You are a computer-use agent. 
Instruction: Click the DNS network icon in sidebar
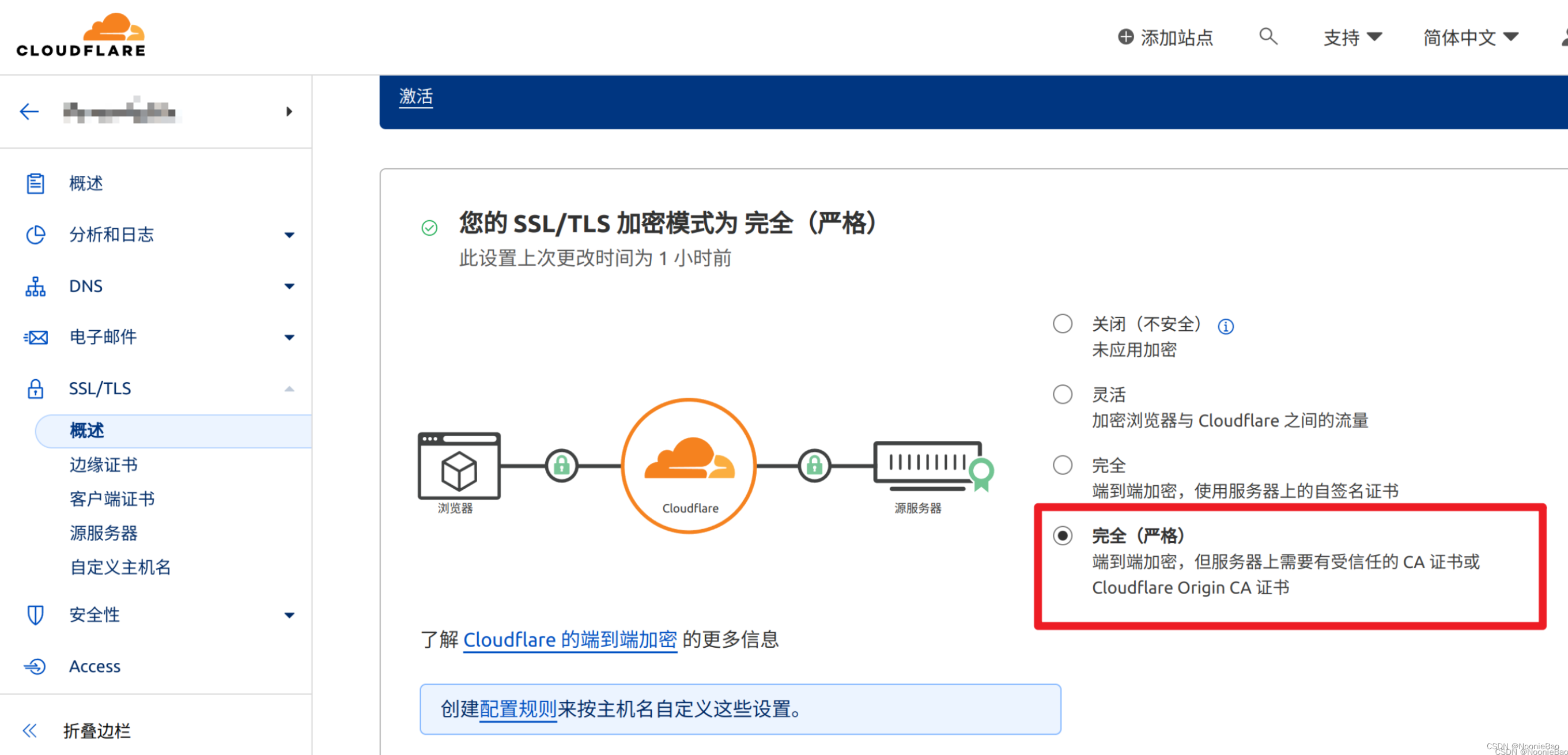[36, 285]
